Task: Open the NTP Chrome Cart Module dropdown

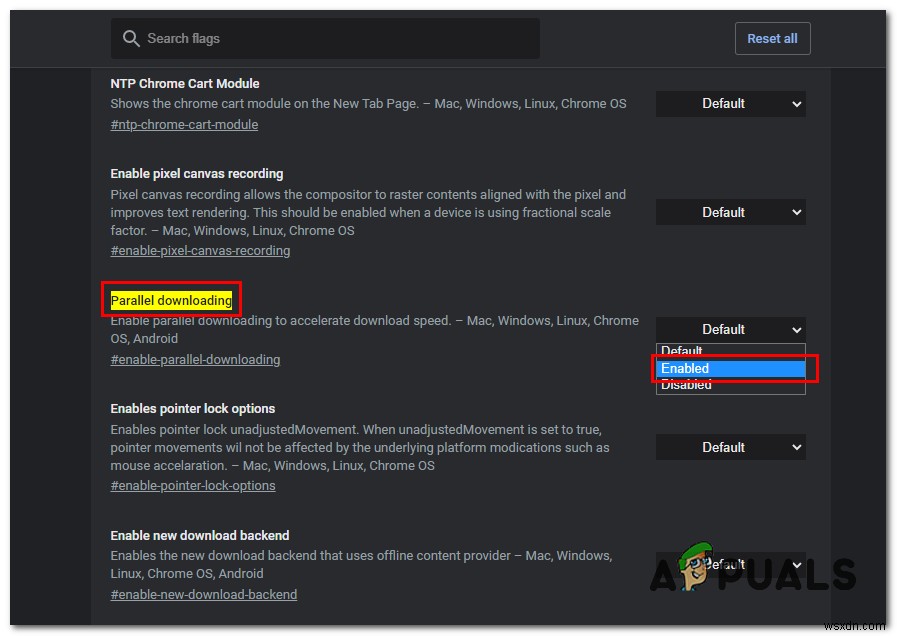Action: tap(730, 103)
